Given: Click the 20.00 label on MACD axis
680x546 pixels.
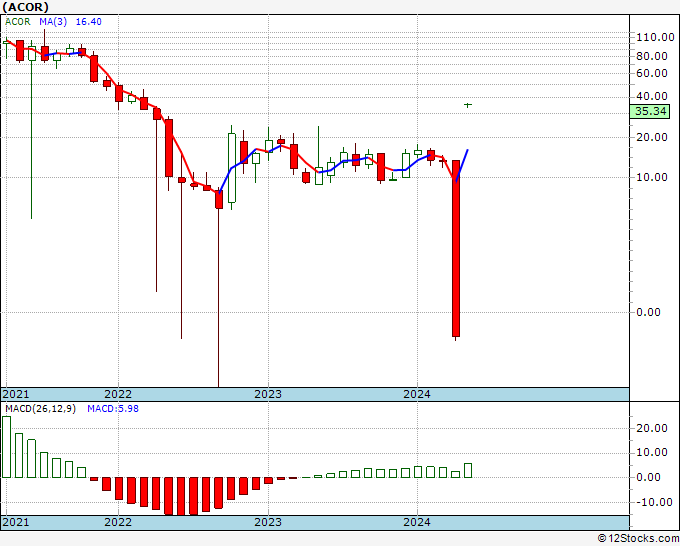Looking at the screenshot, I should (x=652, y=428).
